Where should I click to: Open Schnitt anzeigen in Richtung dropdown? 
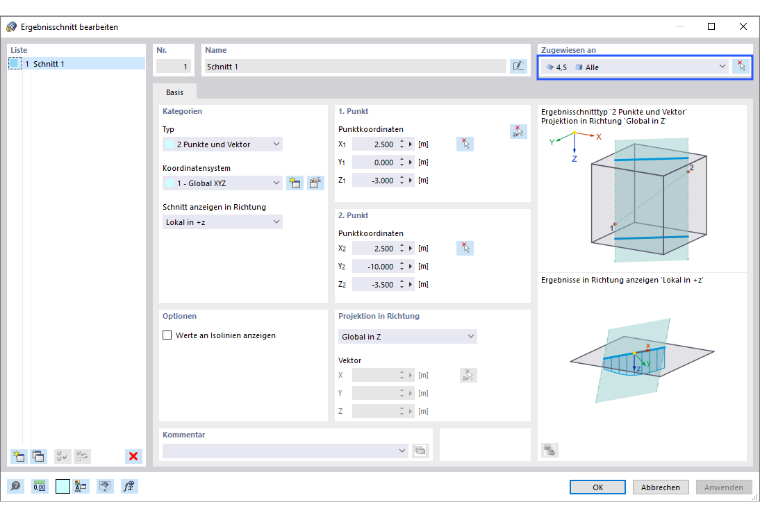222,222
